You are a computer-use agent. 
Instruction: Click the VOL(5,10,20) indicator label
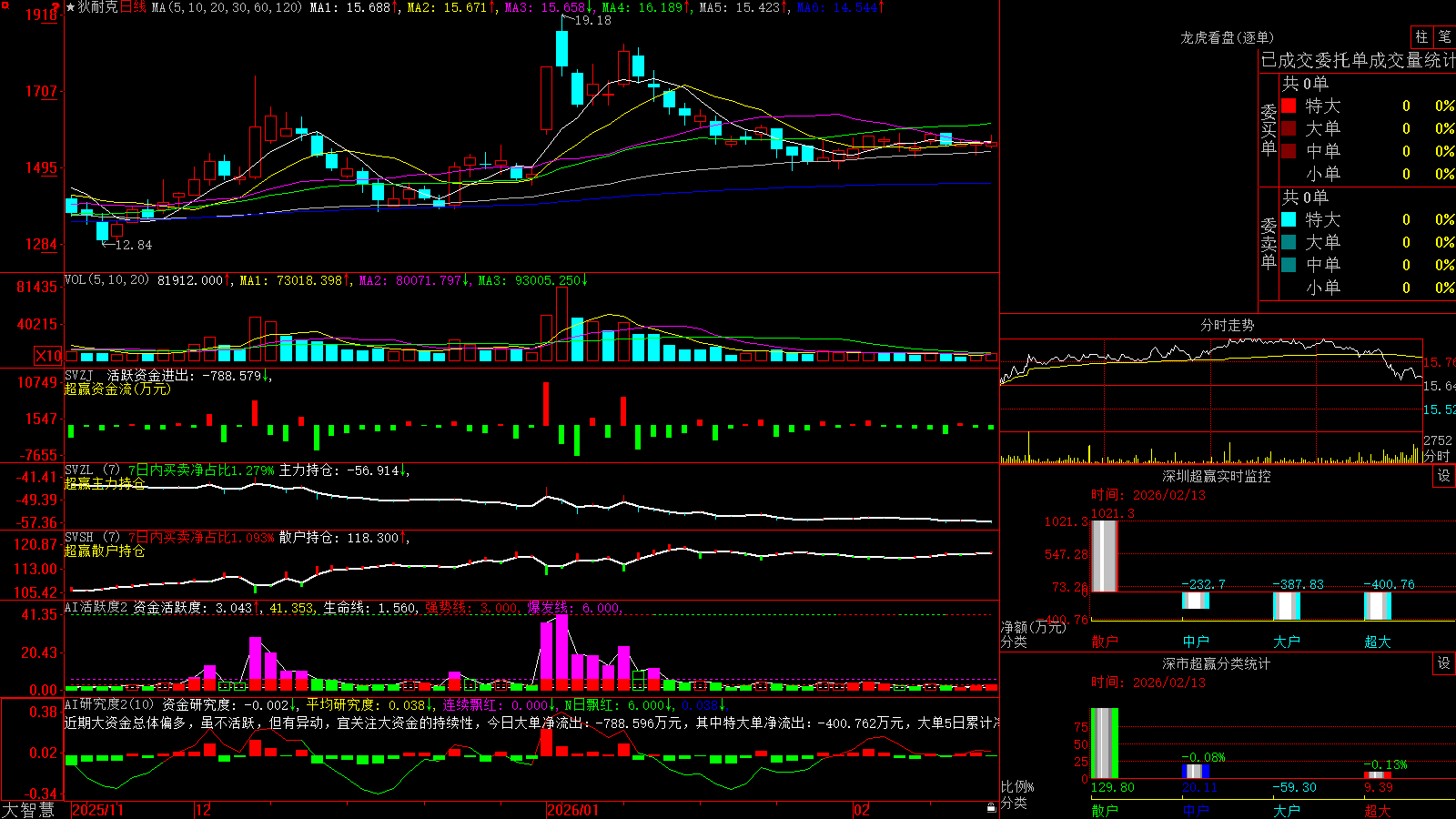point(106,280)
